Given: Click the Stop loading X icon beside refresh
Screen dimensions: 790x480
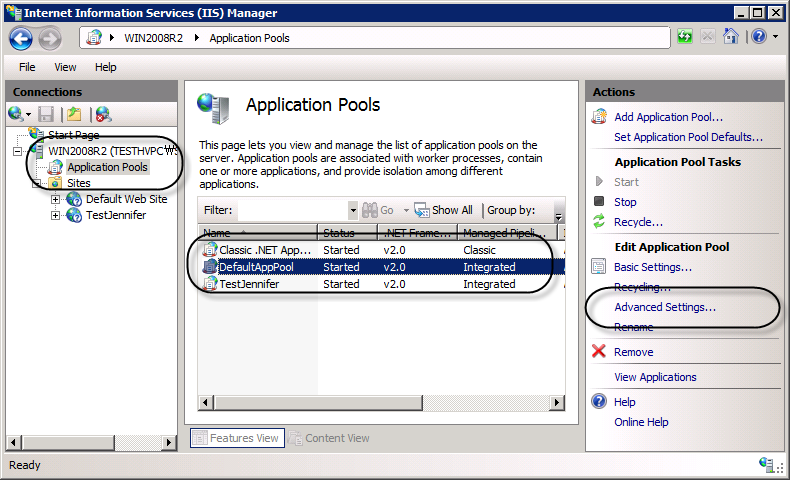Looking at the screenshot, I should 707,37.
